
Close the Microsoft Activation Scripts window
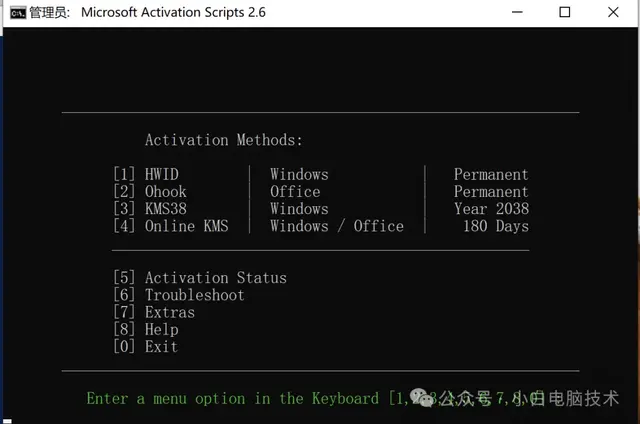click(x=613, y=13)
